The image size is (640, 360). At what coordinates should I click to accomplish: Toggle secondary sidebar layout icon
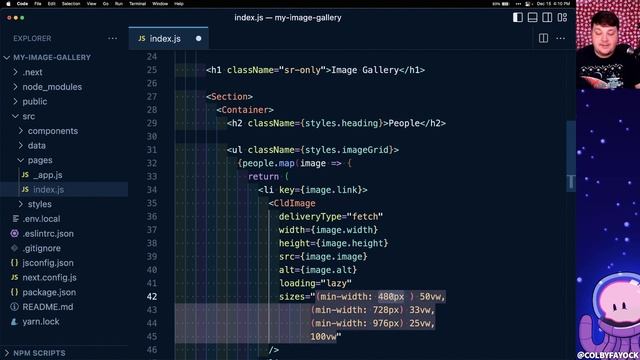coord(547,17)
